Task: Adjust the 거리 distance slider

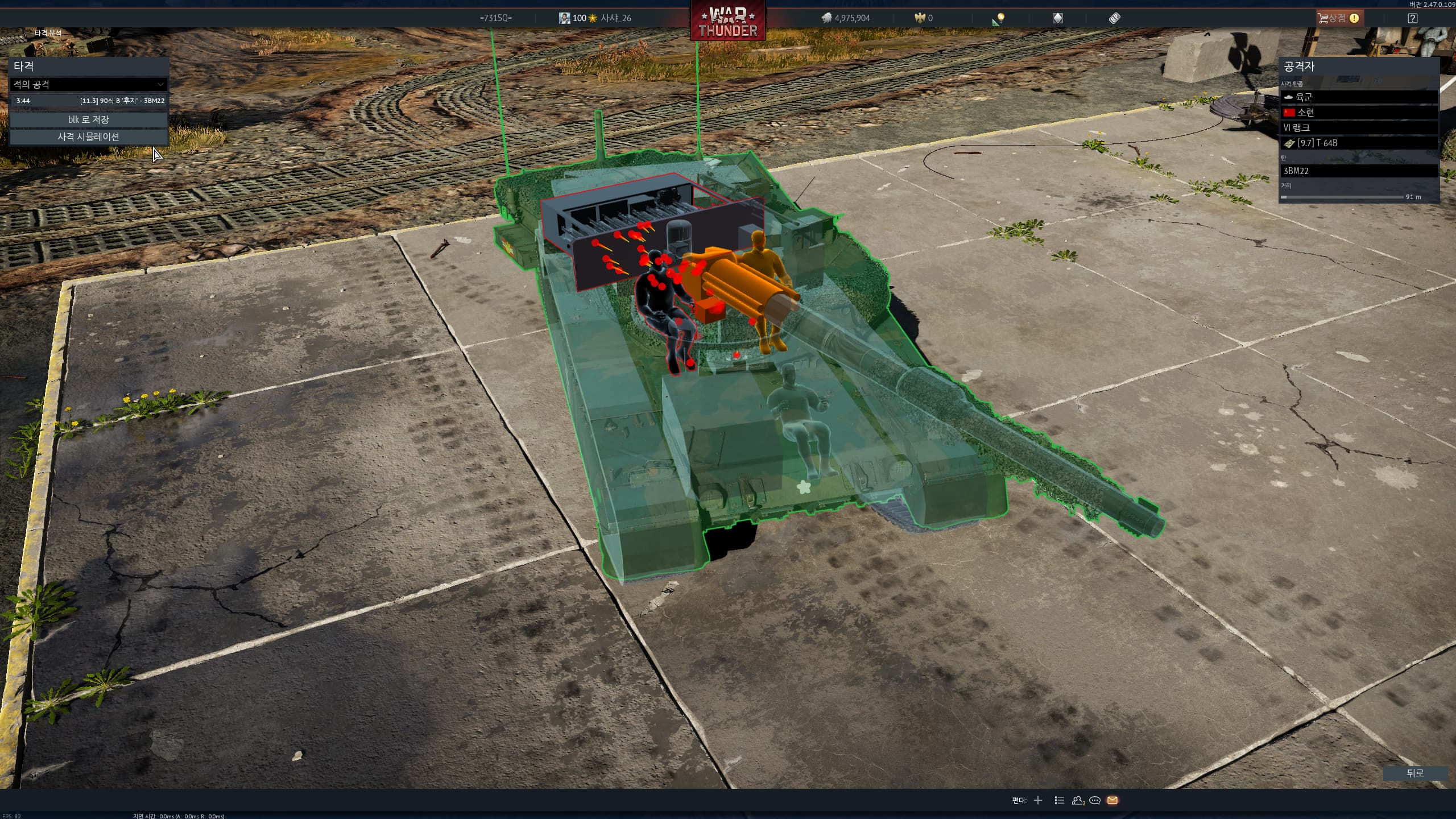Action: click(1342, 197)
